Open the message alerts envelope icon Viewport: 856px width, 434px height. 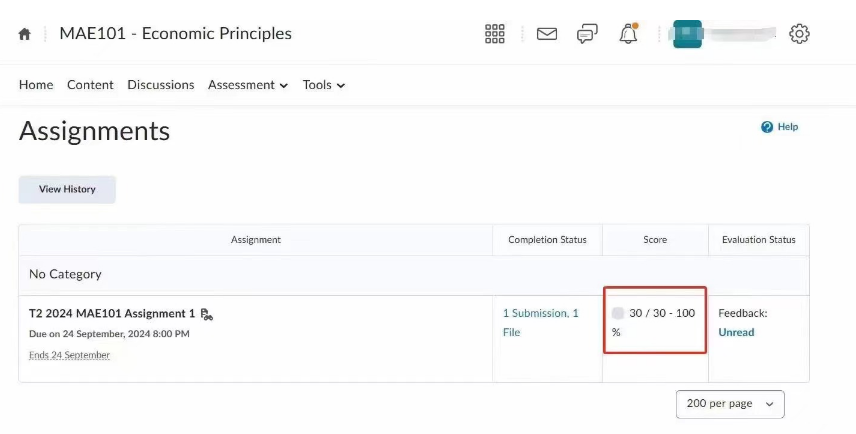point(546,34)
